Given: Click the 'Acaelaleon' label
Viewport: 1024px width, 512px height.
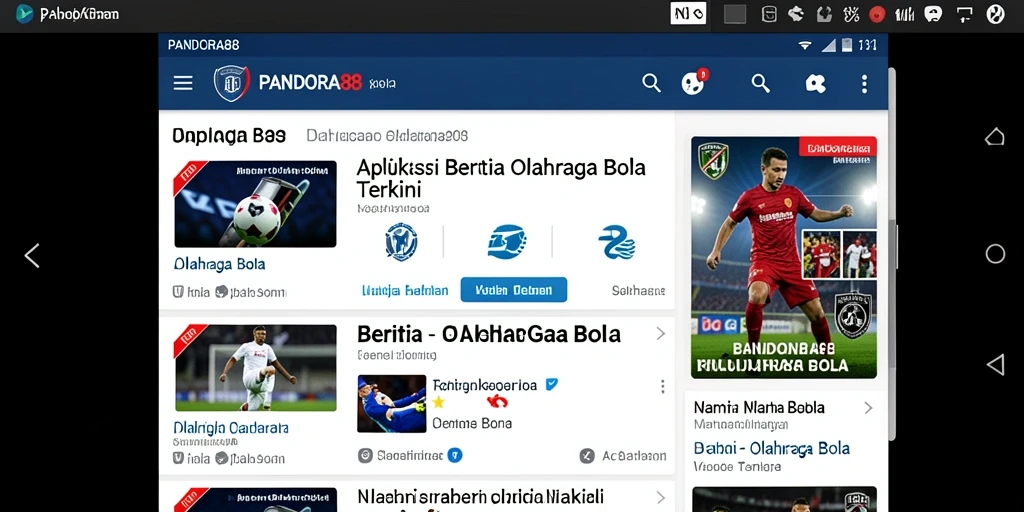Looking at the screenshot, I should (x=634, y=456).
